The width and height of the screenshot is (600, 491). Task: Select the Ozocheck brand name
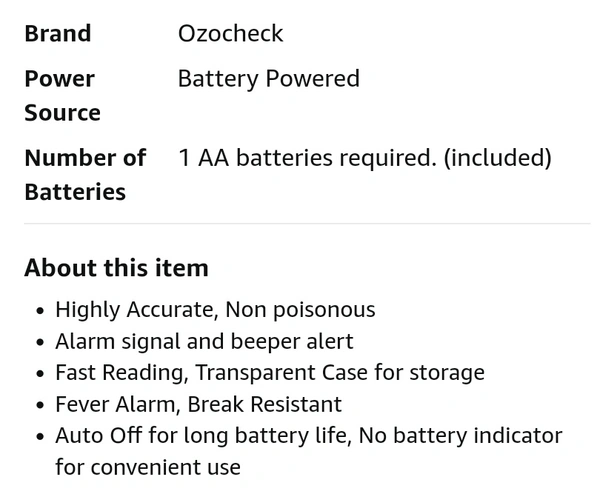coord(230,34)
